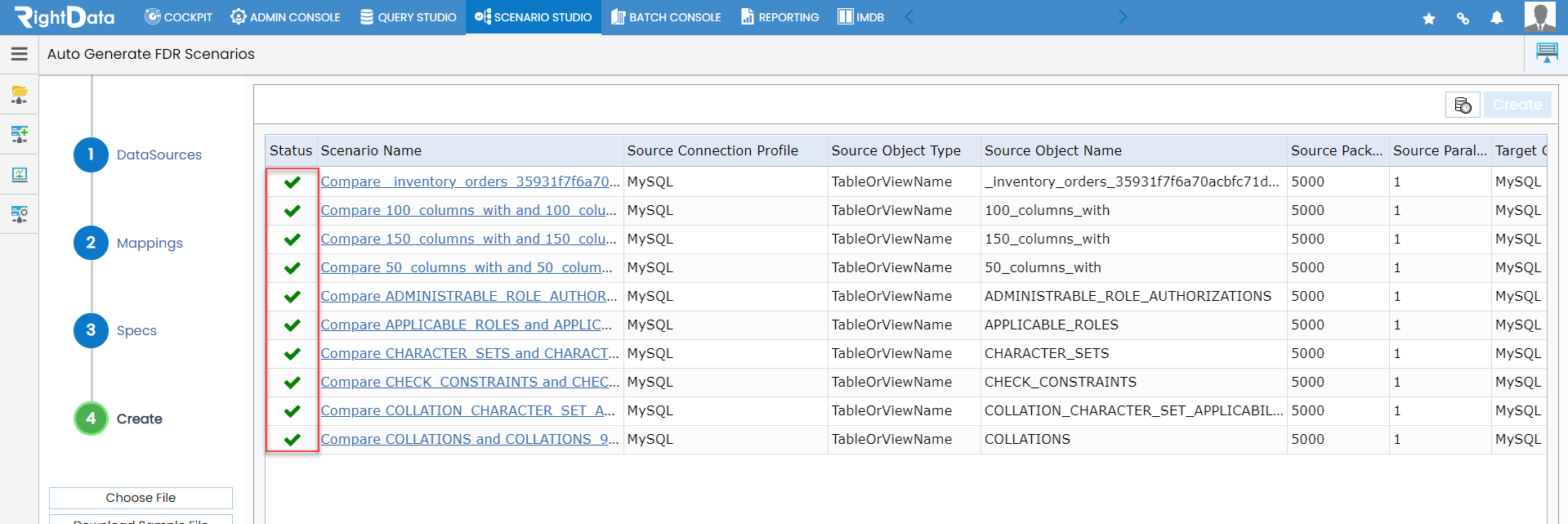Click the Status column header

291,150
